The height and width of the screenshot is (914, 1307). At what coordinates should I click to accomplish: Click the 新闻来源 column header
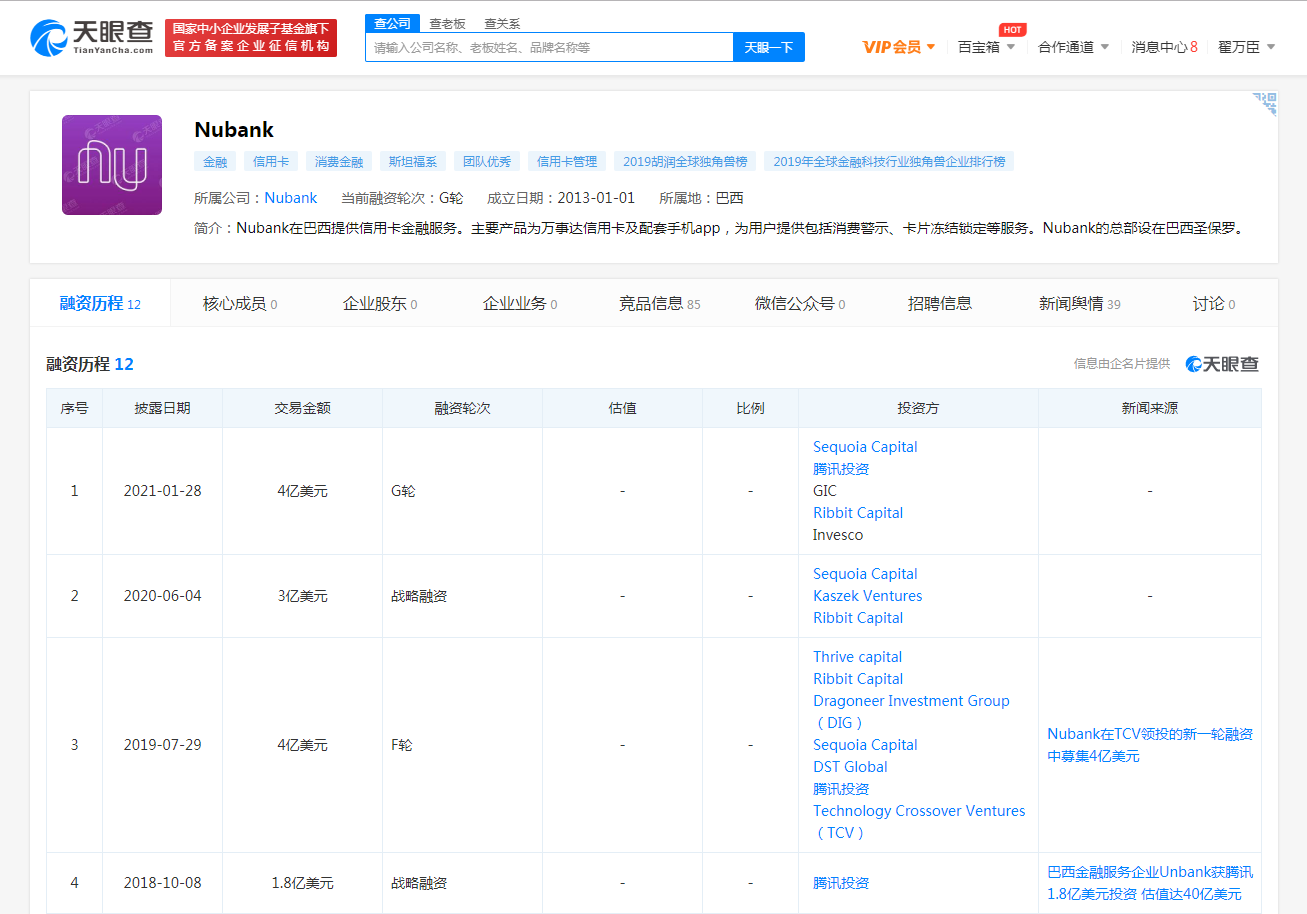[1150, 408]
